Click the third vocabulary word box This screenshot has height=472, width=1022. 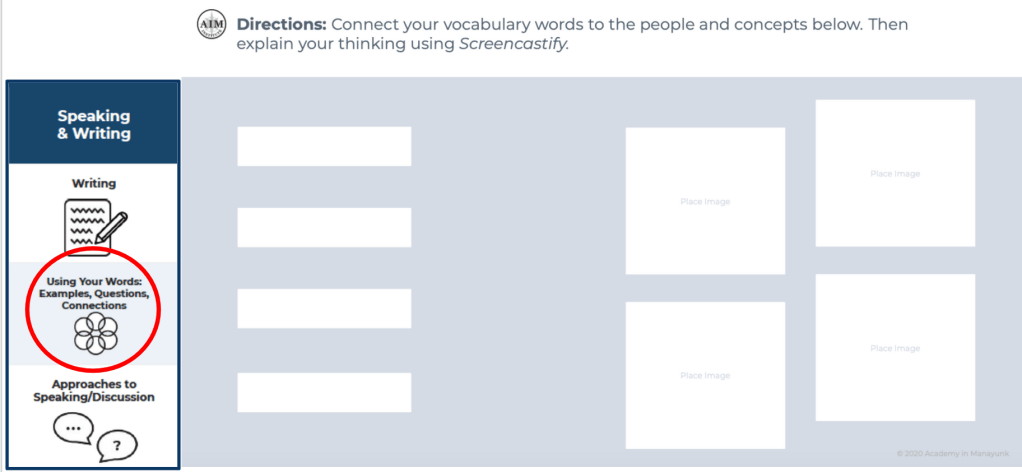click(324, 308)
